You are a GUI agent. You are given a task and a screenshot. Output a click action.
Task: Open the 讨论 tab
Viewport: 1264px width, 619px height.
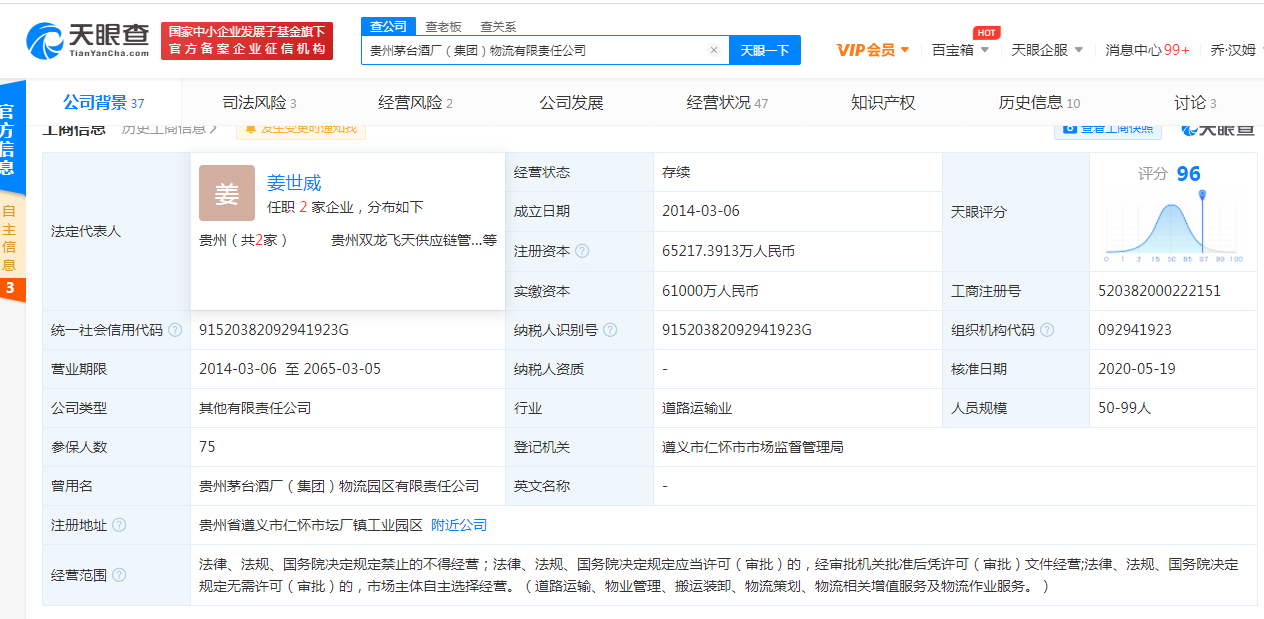[1195, 103]
